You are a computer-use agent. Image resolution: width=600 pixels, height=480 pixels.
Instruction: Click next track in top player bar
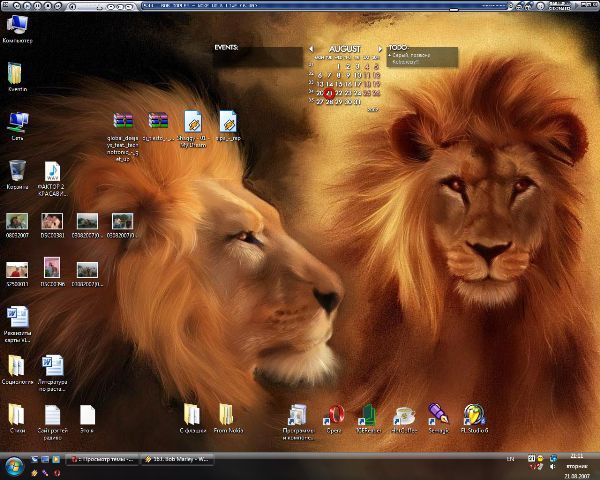(x=58, y=6)
